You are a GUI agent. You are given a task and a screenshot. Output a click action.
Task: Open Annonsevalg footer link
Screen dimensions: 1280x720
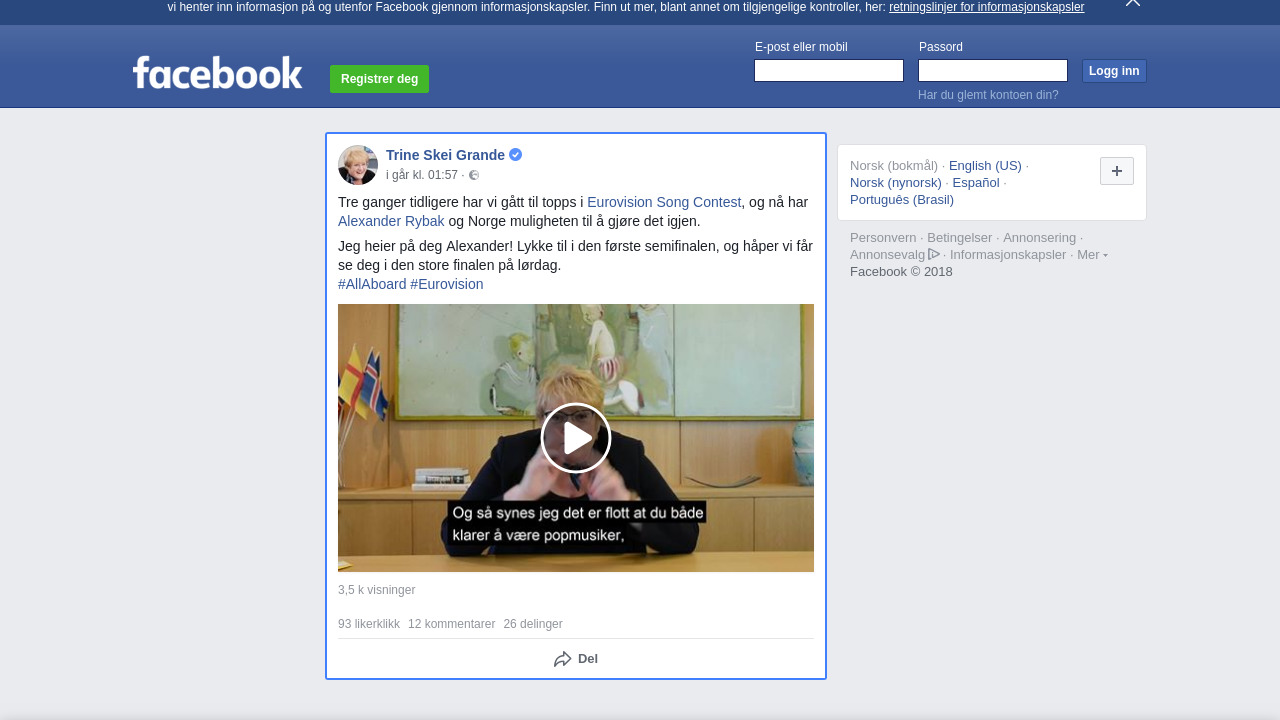(x=888, y=255)
